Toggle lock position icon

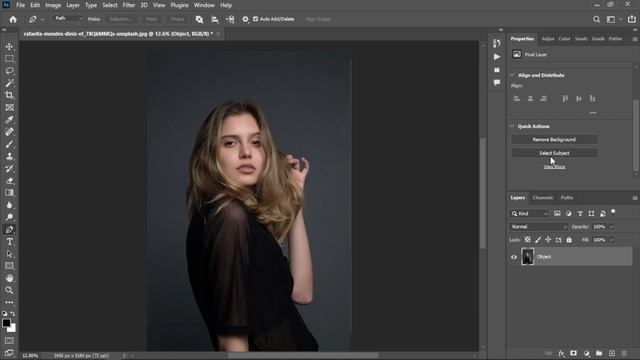click(548, 240)
